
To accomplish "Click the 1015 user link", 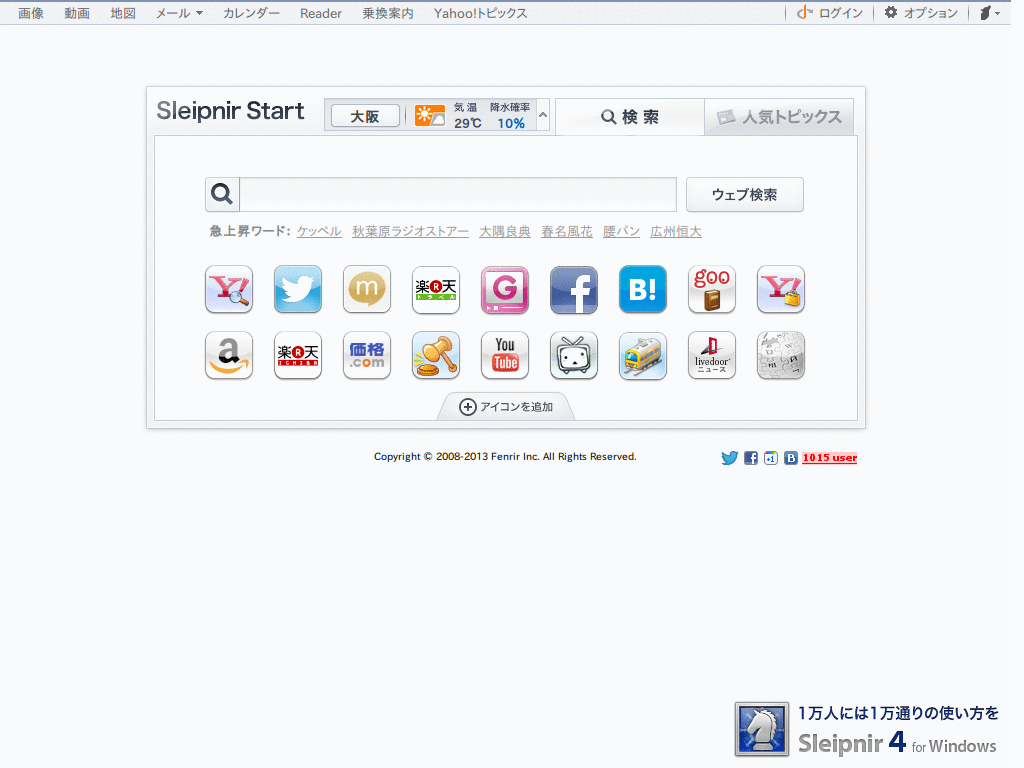I will (x=829, y=458).
